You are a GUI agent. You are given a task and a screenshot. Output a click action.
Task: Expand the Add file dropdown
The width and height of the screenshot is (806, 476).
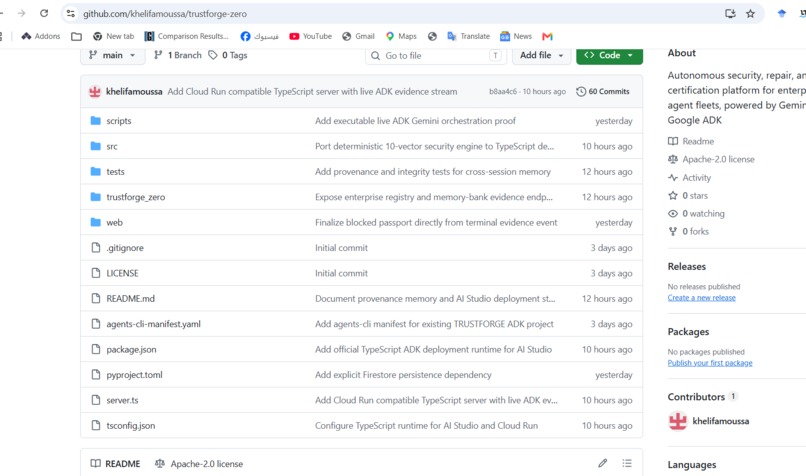pyautogui.click(x=541, y=55)
